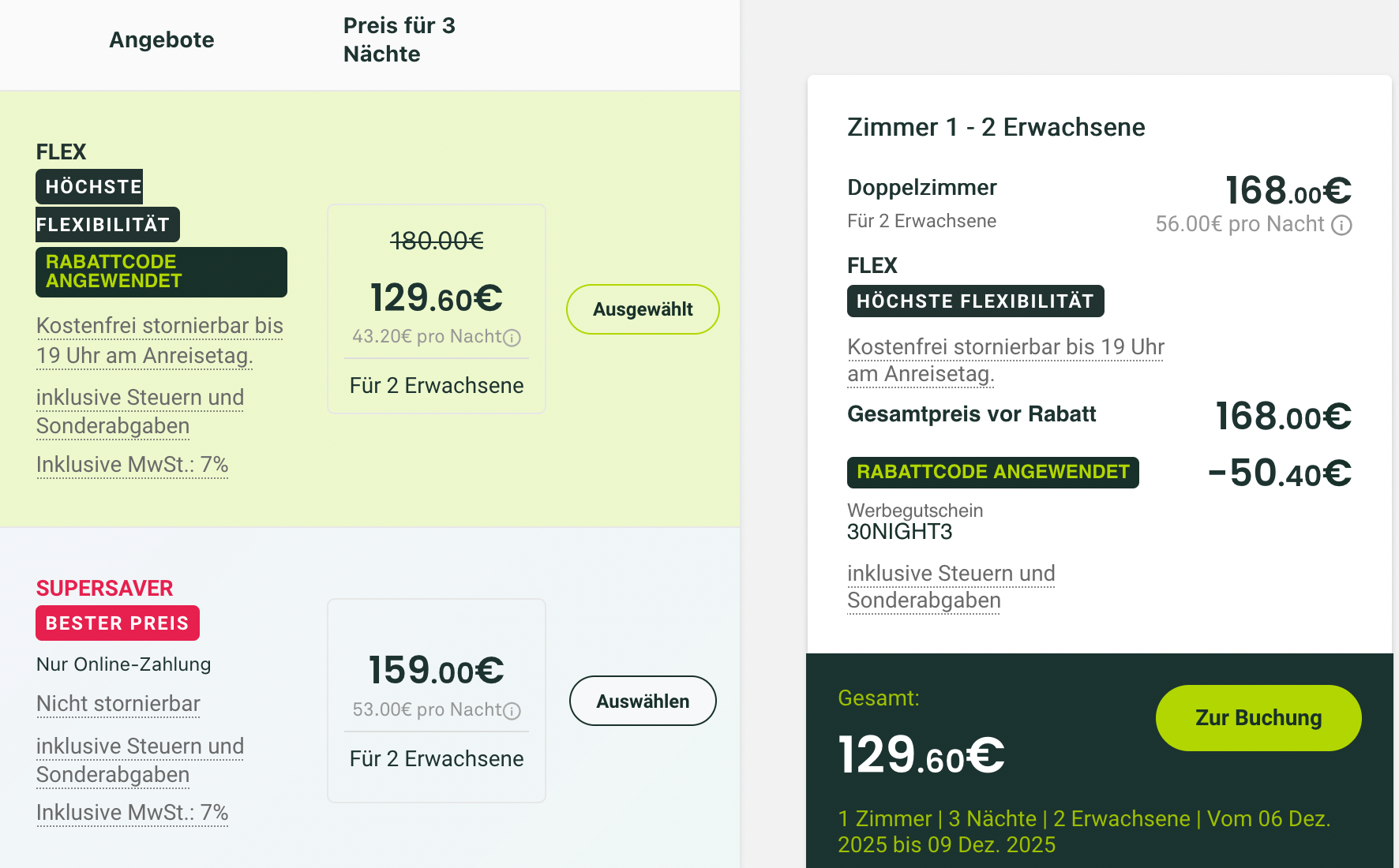Image resolution: width=1399 pixels, height=868 pixels.
Task: Click the promo code 30NIGHT3
Action: click(899, 532)
